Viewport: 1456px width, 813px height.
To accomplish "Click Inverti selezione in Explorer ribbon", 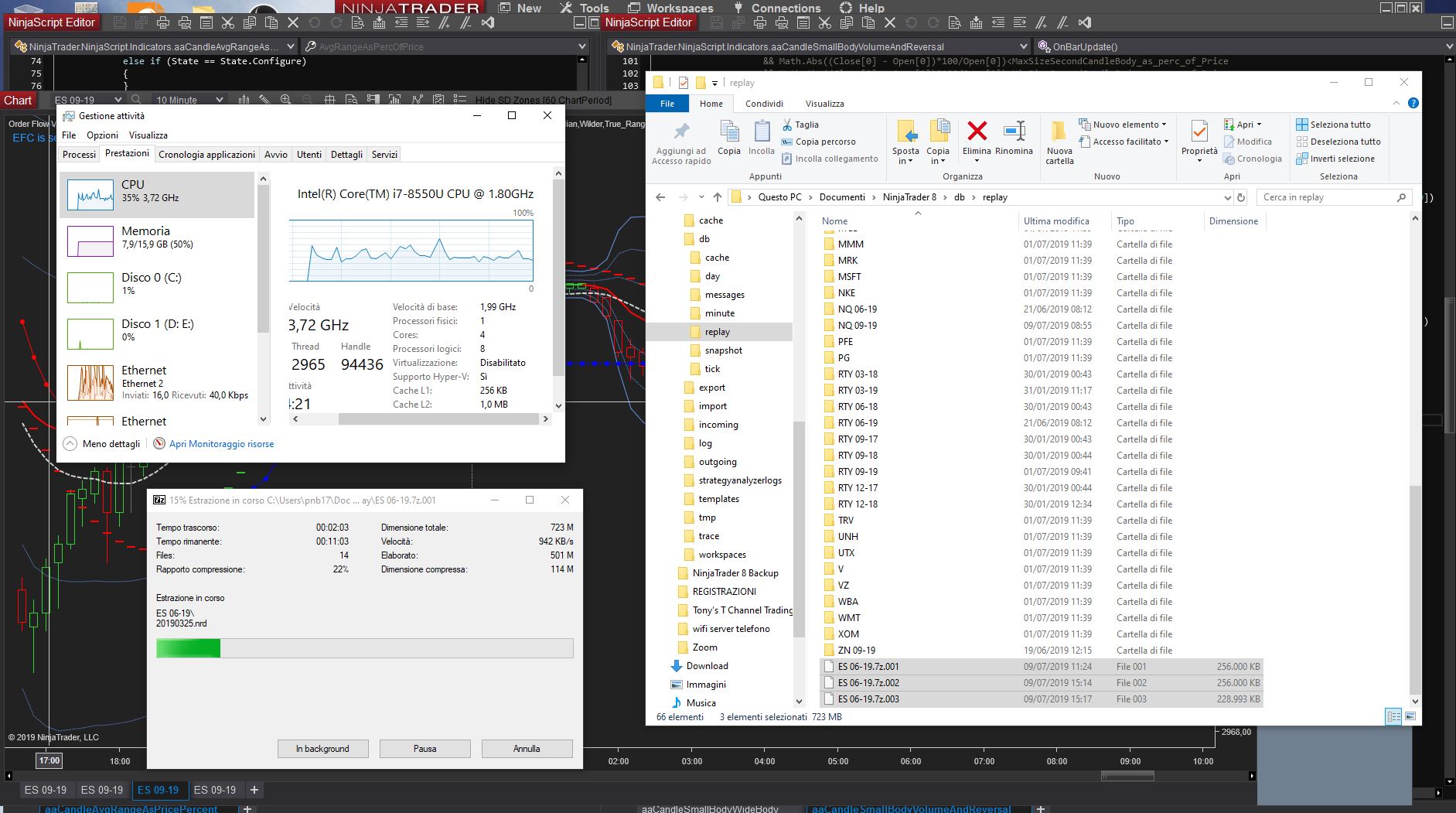I will pos(1335,159).
